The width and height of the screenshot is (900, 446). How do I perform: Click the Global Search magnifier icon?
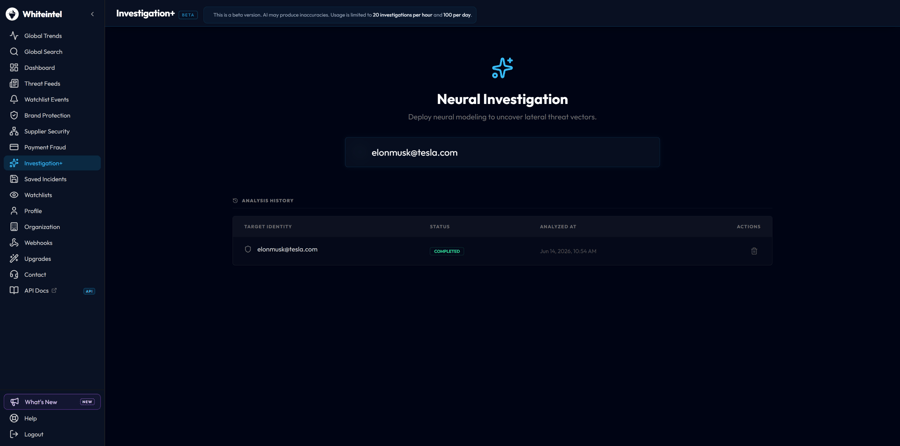click(x=14, y=52)
